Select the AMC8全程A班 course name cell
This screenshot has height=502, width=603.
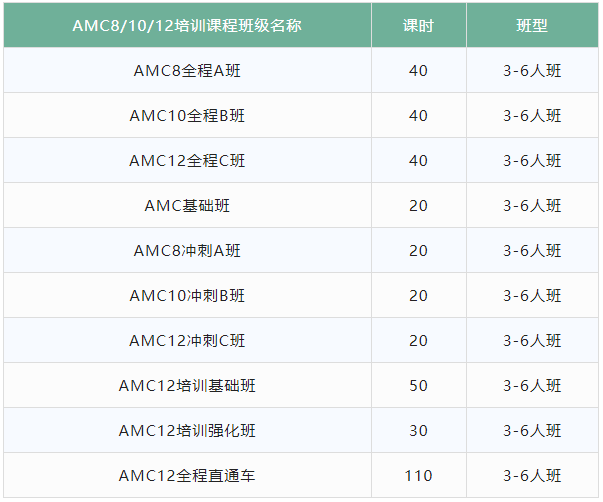tap(187, 71)
